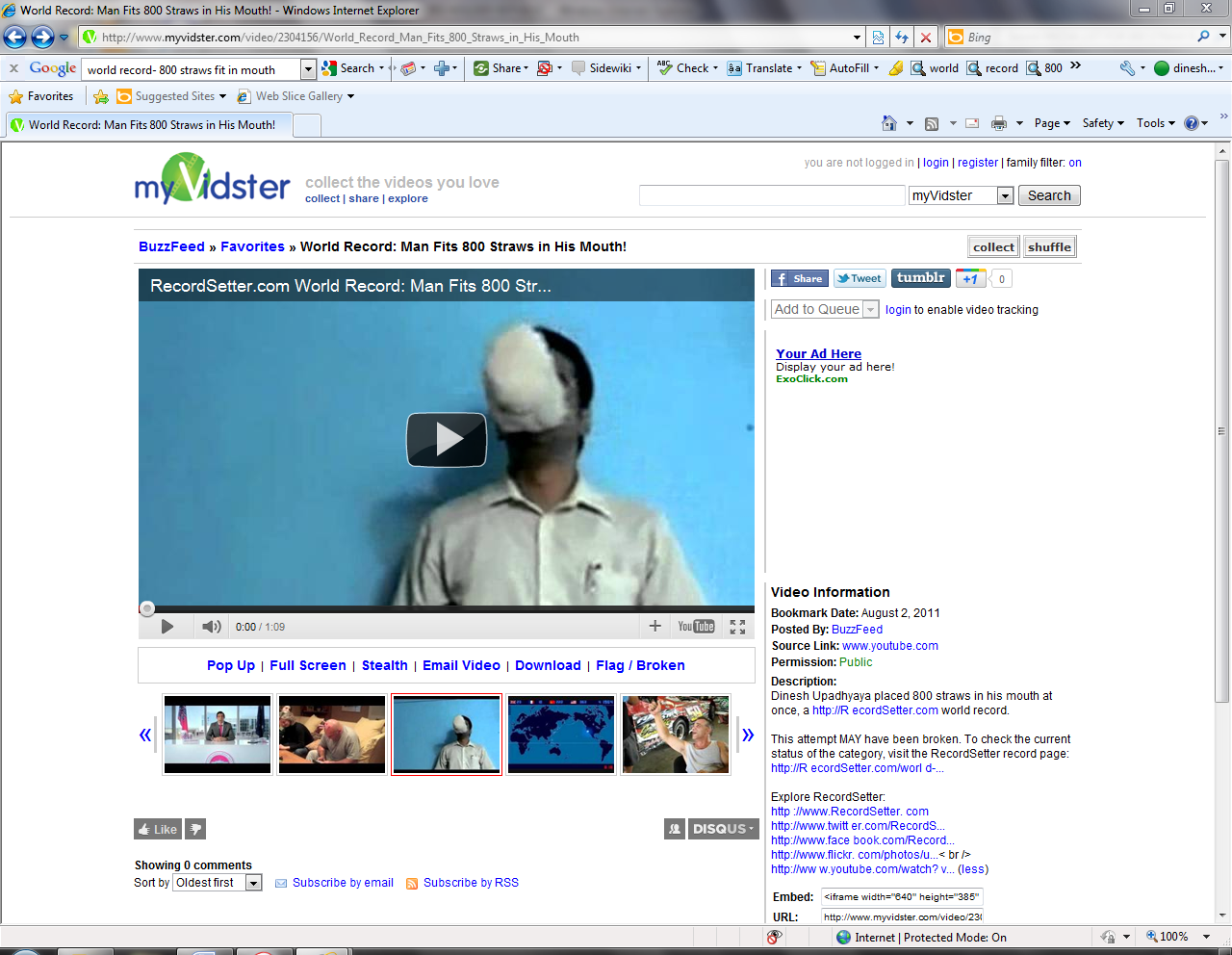Image resolution: width=1232 pixels, height=955 pixels.
Task: Click the AutoFill toolbar button
Action: pyautogui.click(x=844, y=68)
